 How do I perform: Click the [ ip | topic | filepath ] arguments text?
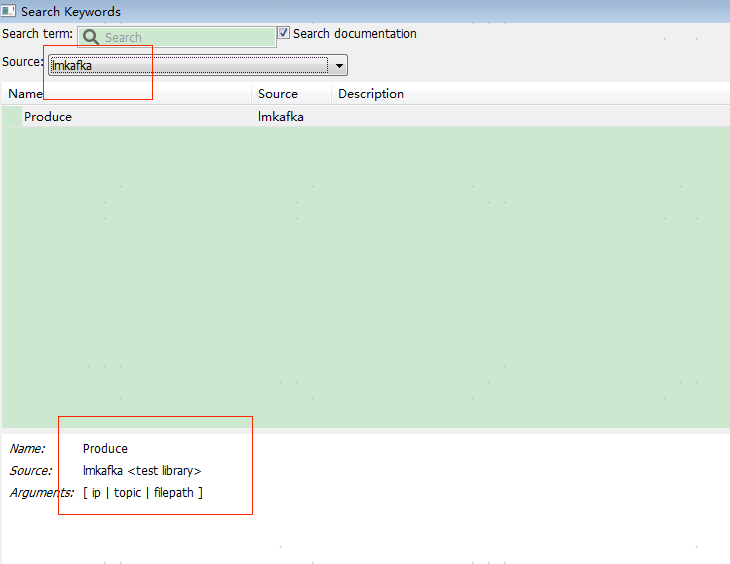click(x=143, y=493)
